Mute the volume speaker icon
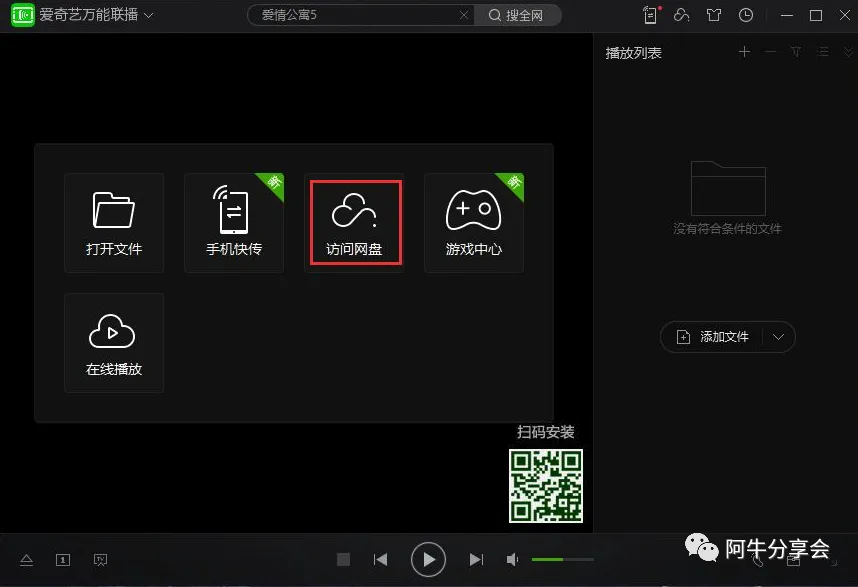 tap(512, 559)
